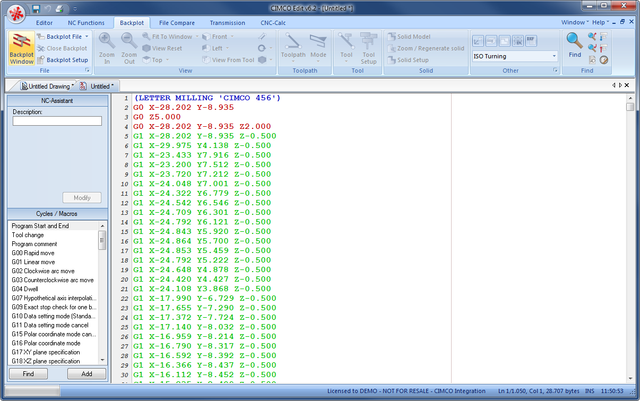Open the File group dialog launcher
Screen dimensions: 640x401
coord(87,71)
